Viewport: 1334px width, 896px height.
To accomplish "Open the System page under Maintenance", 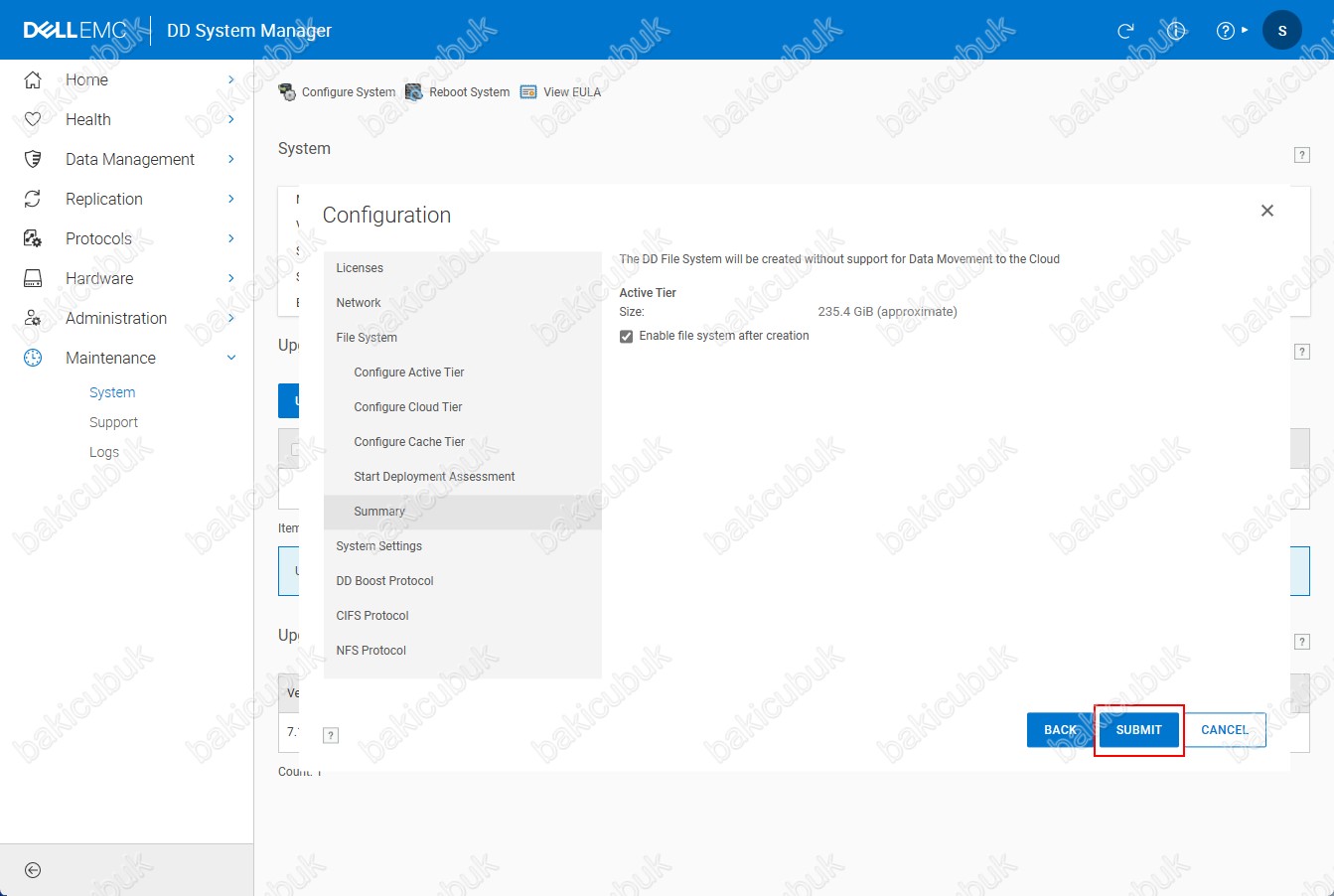I will [112, 392].
